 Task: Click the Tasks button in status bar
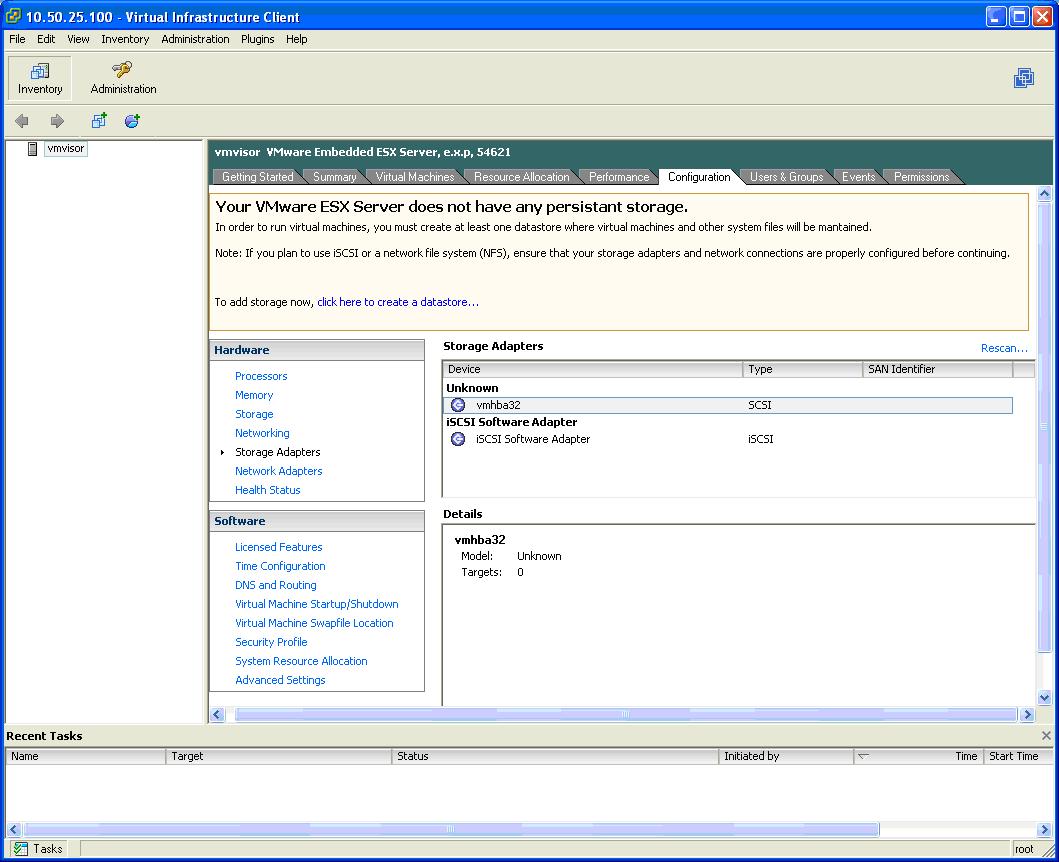pyautogui.click(x=40, y=848)
